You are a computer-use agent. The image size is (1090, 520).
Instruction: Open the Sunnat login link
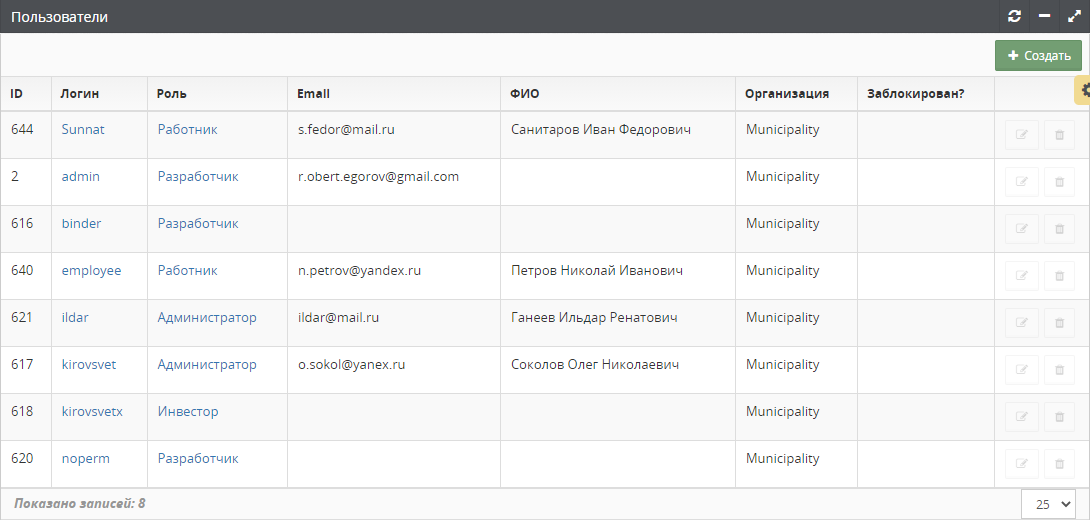[83, 129]
